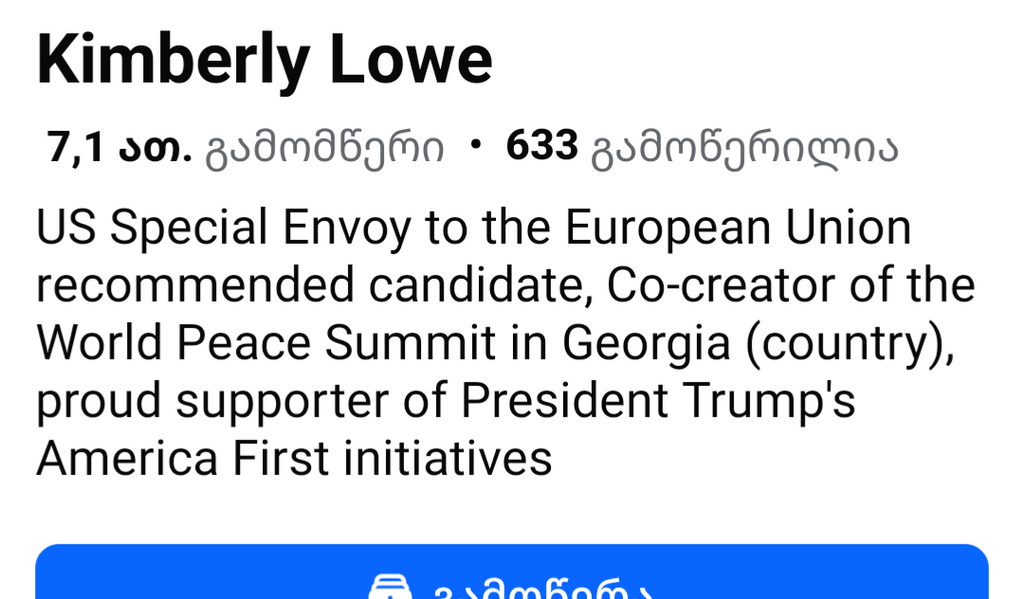View the 7,1 ათ. followers count

pos(120,146)
